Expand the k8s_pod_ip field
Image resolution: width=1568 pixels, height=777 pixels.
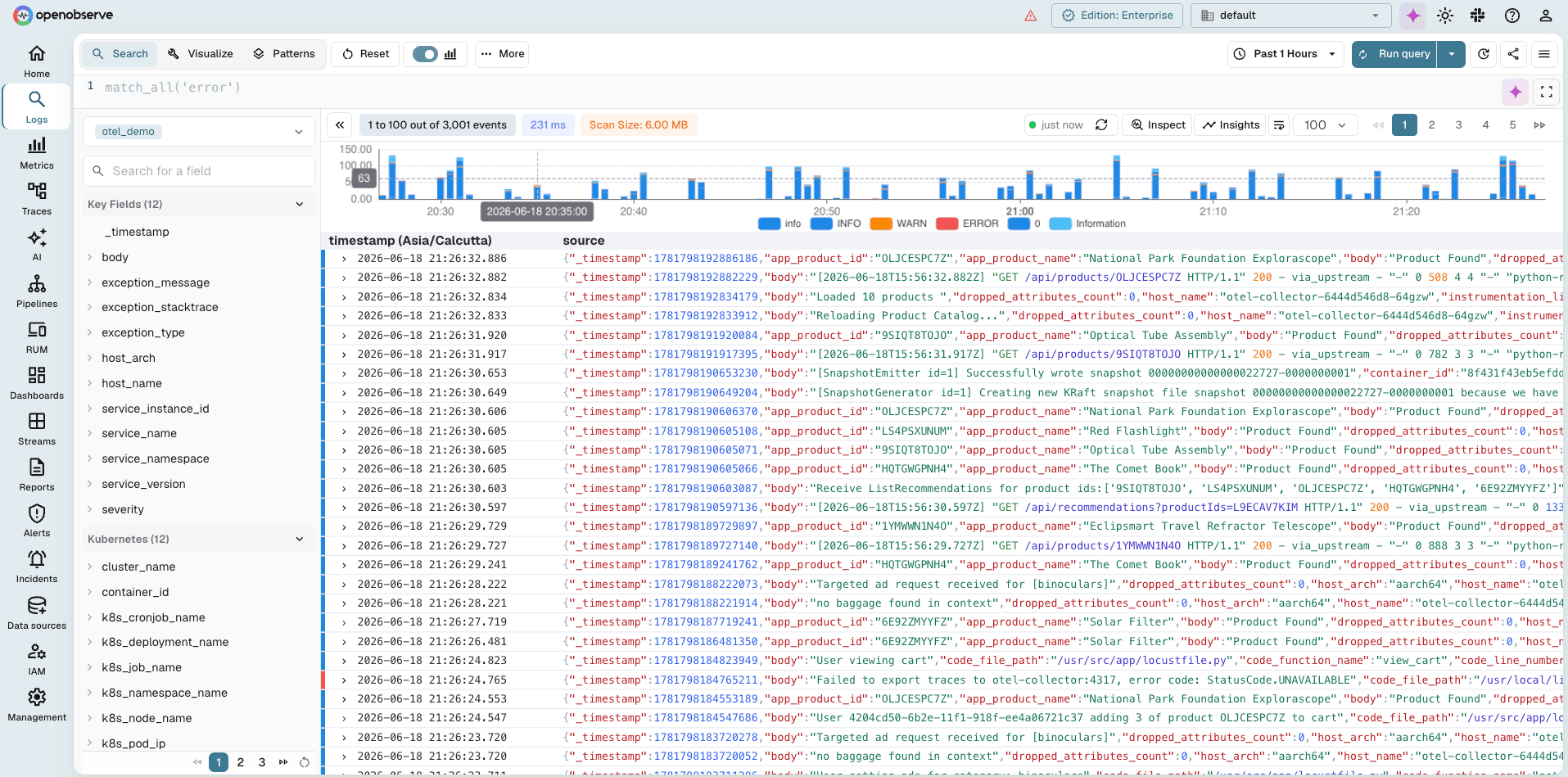89,743
